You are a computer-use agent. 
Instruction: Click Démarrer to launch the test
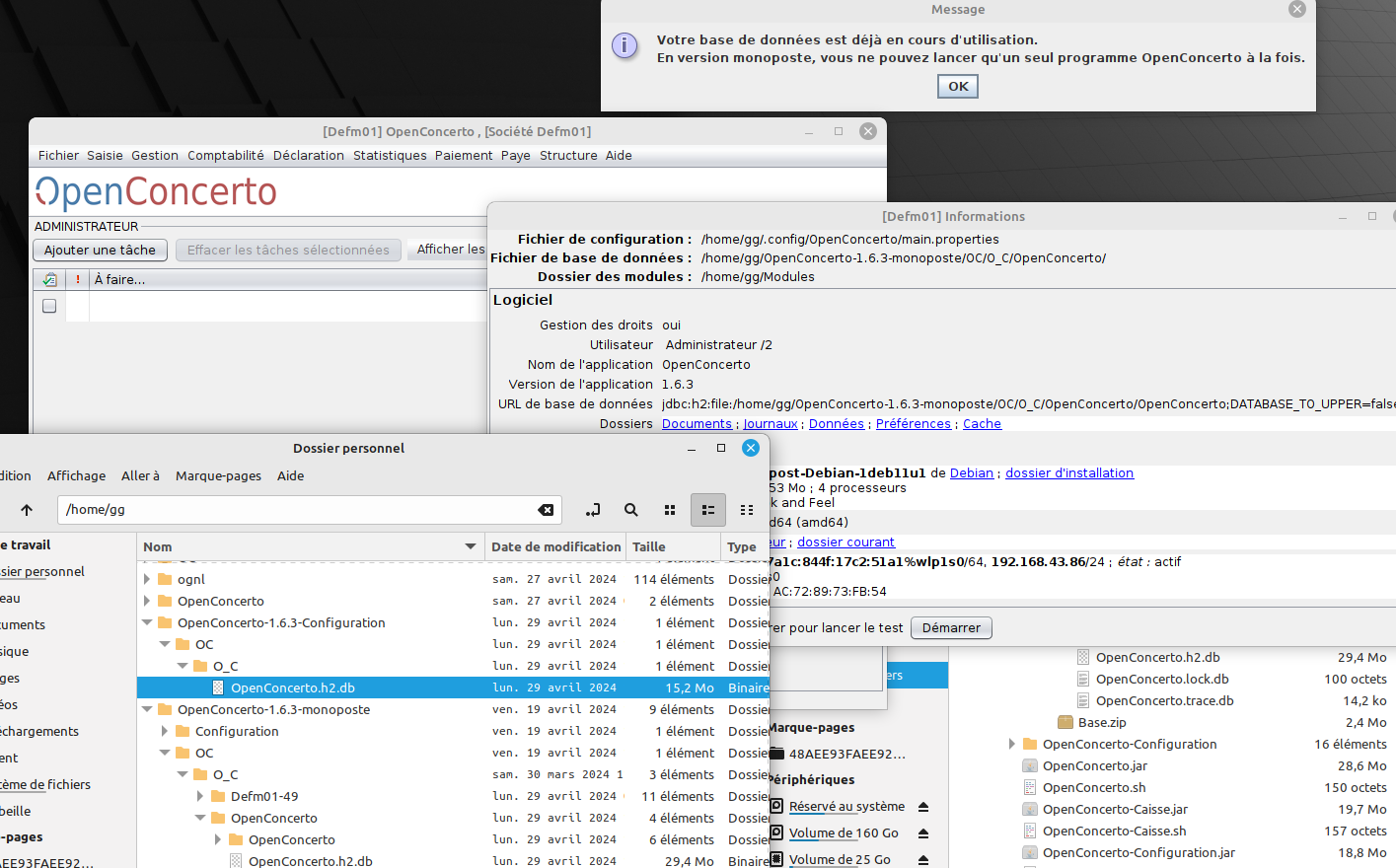click(951, 628)
